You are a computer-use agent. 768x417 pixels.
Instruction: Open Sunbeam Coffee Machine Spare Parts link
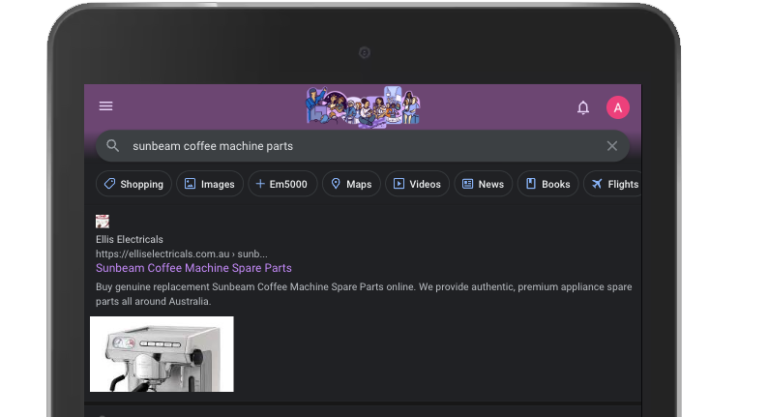pos(193,268)
